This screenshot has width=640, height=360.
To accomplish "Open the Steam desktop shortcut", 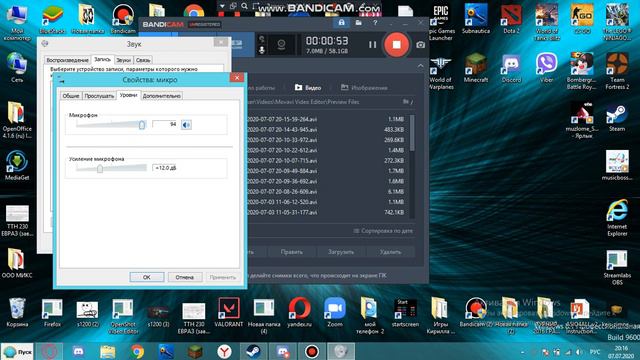I will pyautogui.click(x=617, y=118).
